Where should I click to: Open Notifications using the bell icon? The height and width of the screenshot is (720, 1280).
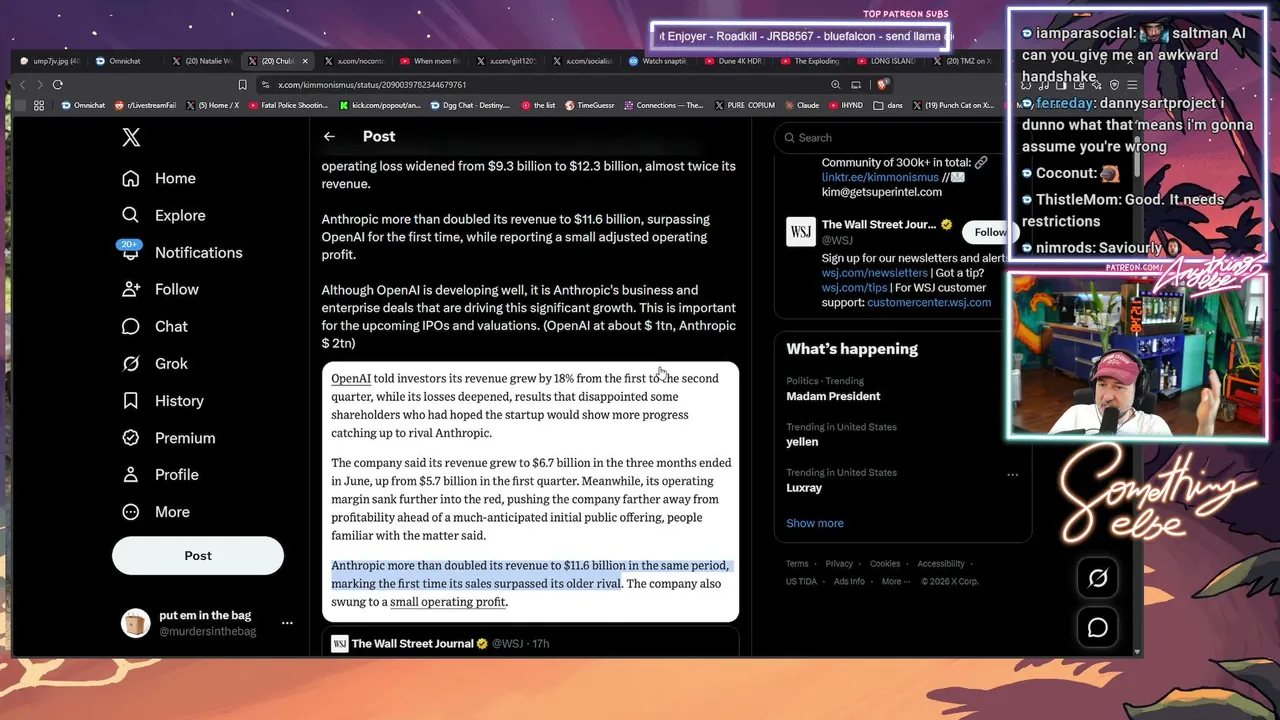pyautogui.click(x=131, y=253)
